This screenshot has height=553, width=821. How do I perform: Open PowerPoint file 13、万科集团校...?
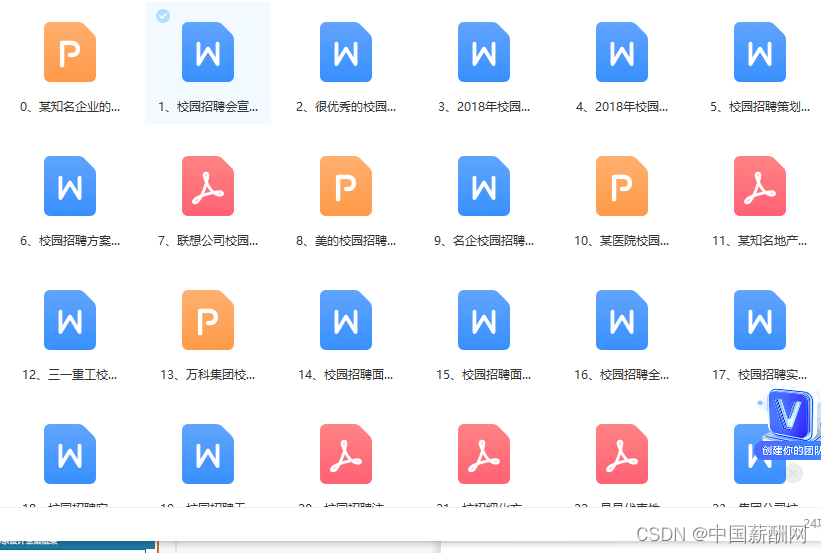(x=208, y=320)
